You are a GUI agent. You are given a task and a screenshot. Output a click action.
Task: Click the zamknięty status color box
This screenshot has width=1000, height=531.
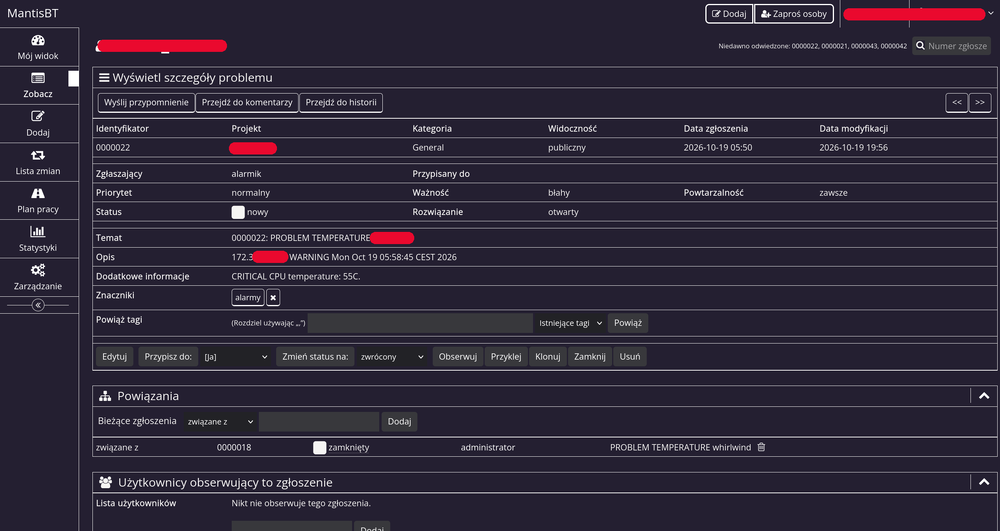pos(320,447)
